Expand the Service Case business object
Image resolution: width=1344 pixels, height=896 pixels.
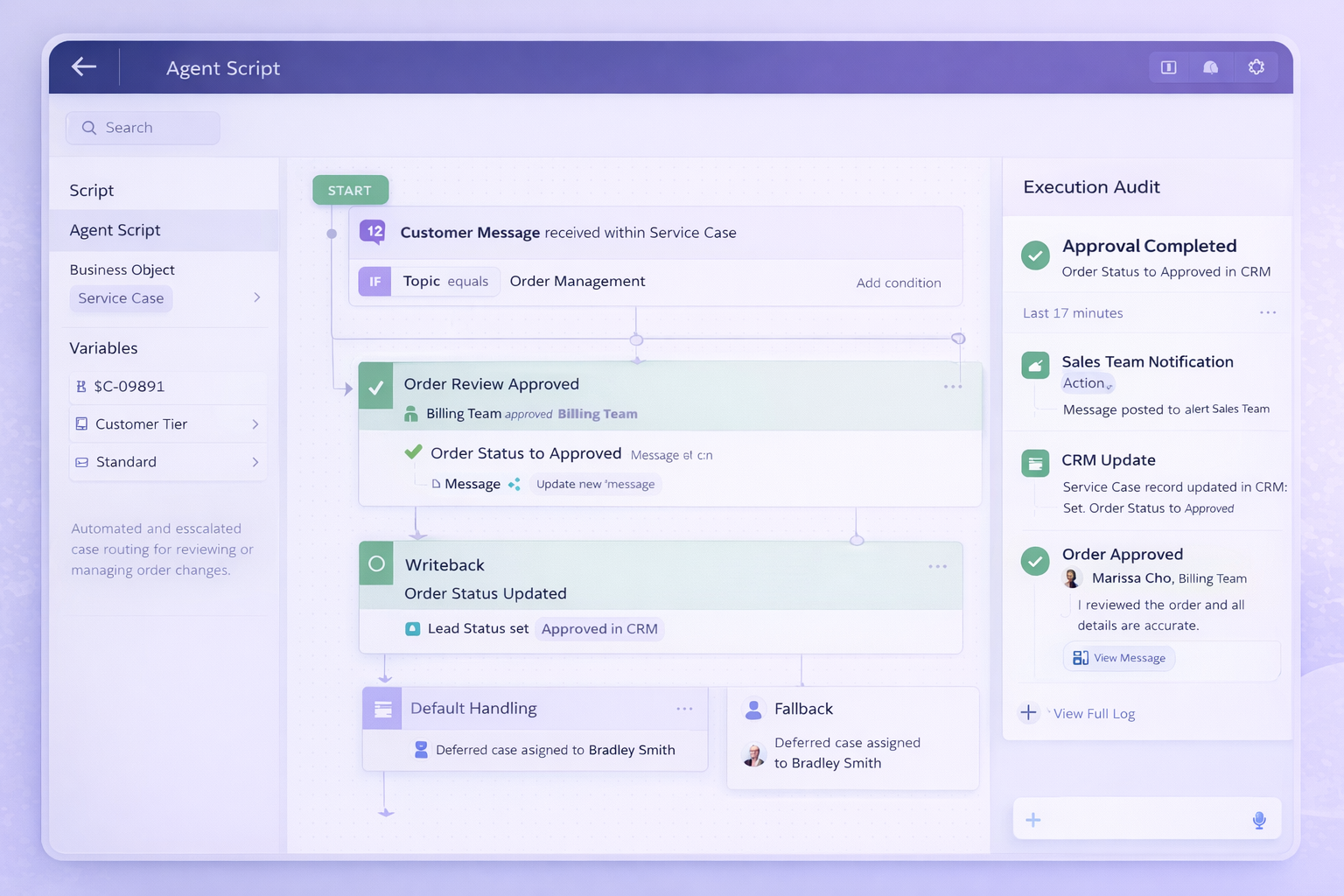point(256,297)
